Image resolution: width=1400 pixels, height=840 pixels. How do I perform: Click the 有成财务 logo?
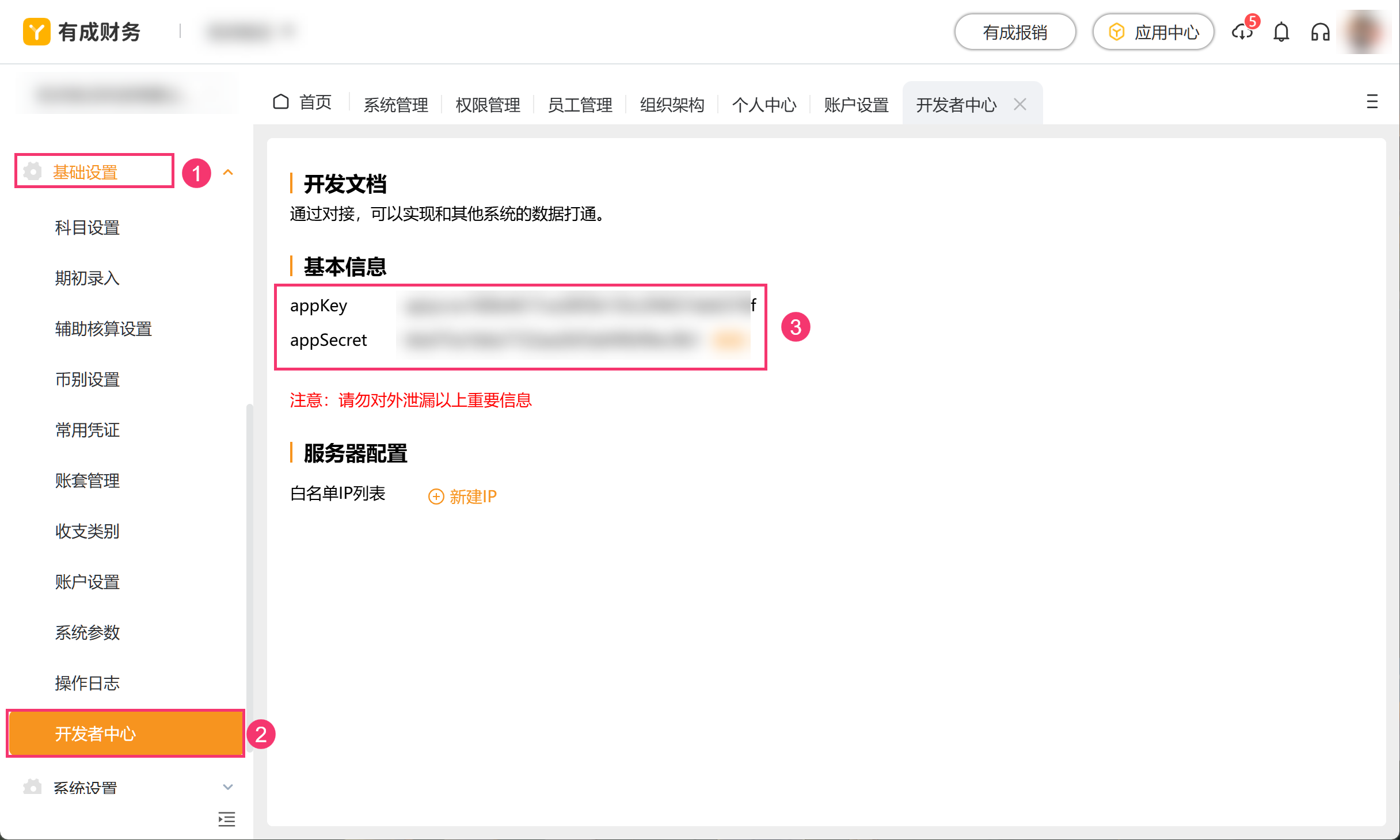click(82, 32)
